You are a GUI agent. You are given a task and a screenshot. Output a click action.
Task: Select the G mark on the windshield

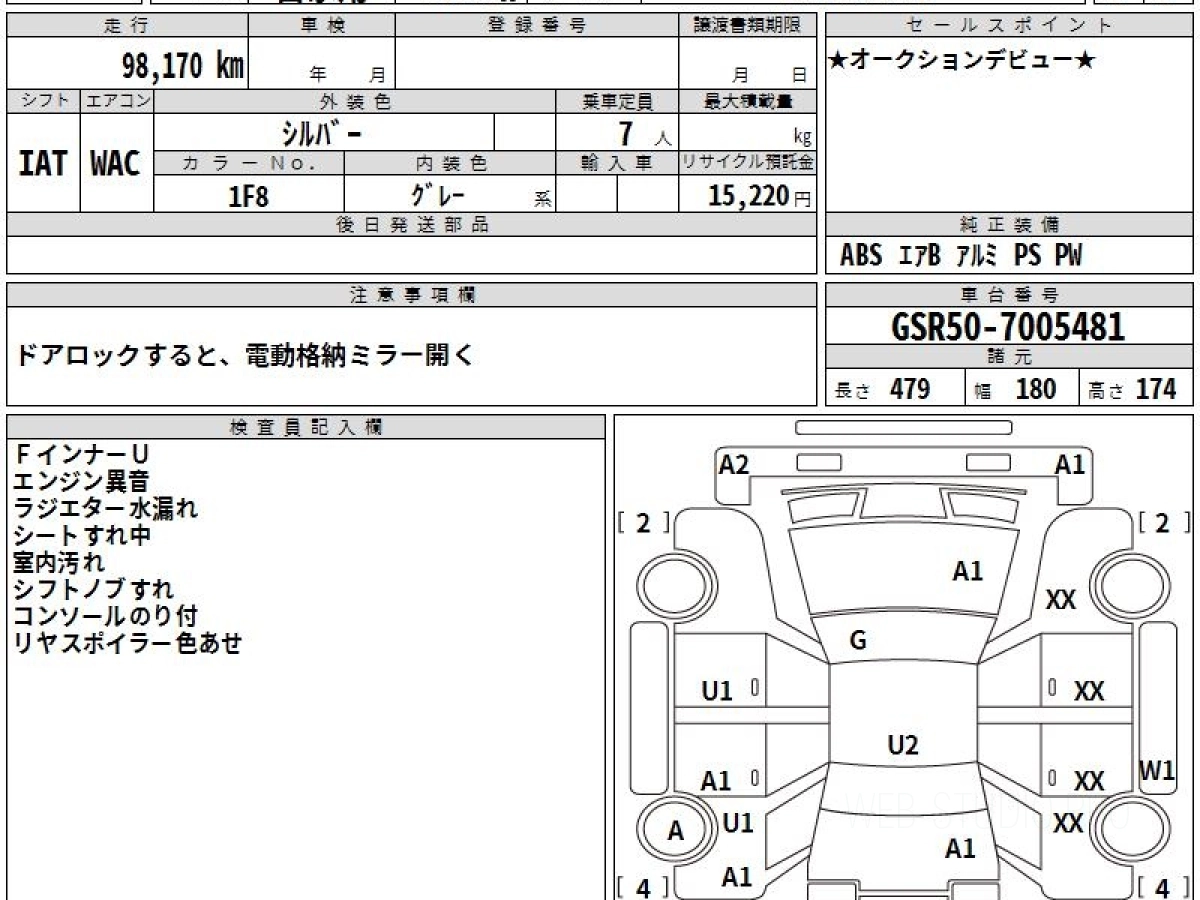[857, 641]
